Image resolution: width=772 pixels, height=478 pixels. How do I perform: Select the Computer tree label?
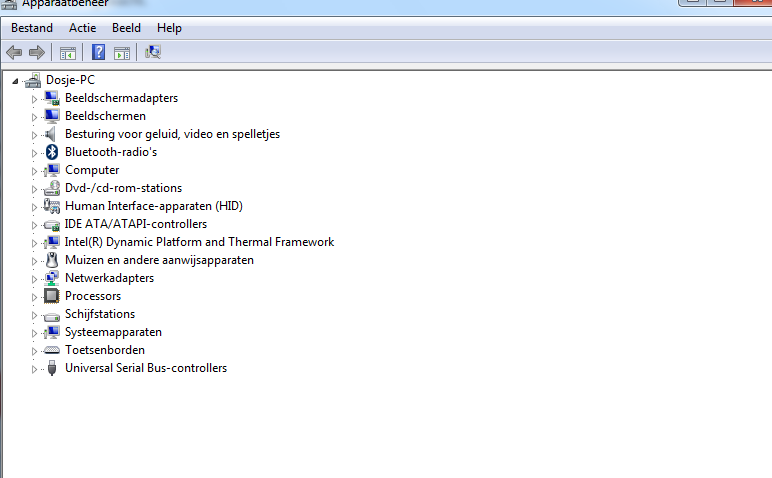[x=92, y=170]
